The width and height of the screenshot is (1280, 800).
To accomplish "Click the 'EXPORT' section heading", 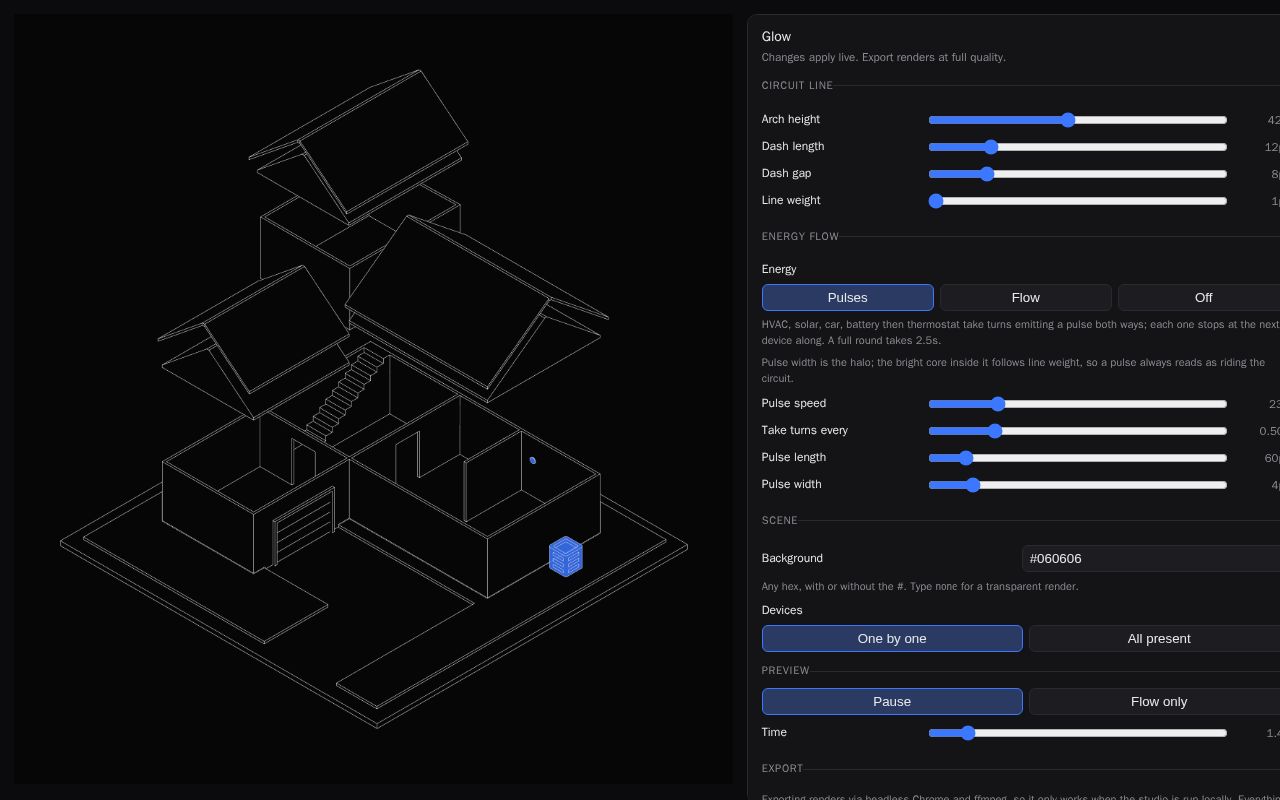I will [782, 769].
